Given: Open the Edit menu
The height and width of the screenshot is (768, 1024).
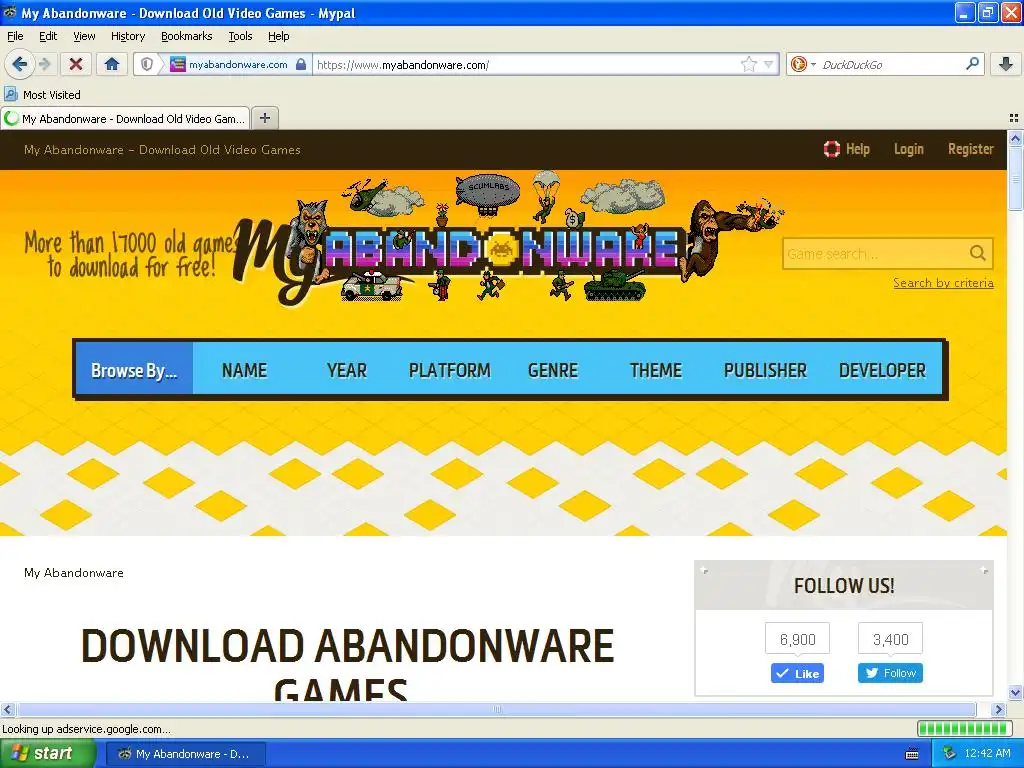Looking at the screenshot, I should [48, 36].
